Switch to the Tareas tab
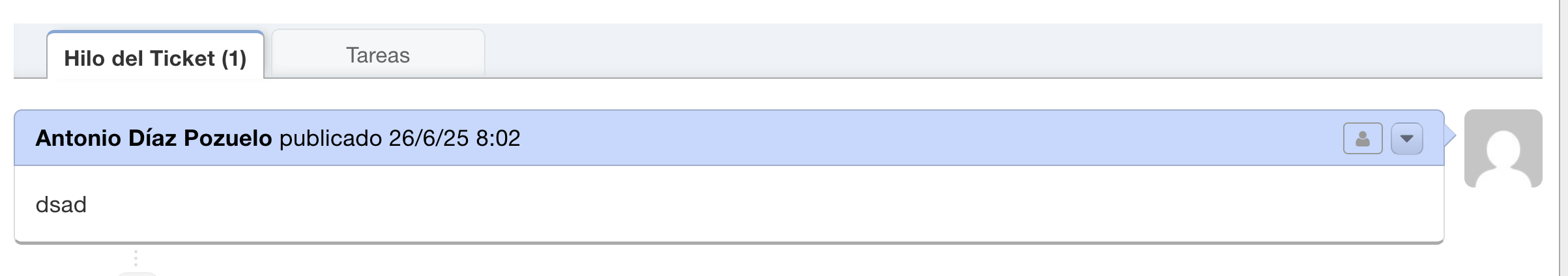 [x=378, y=55]
